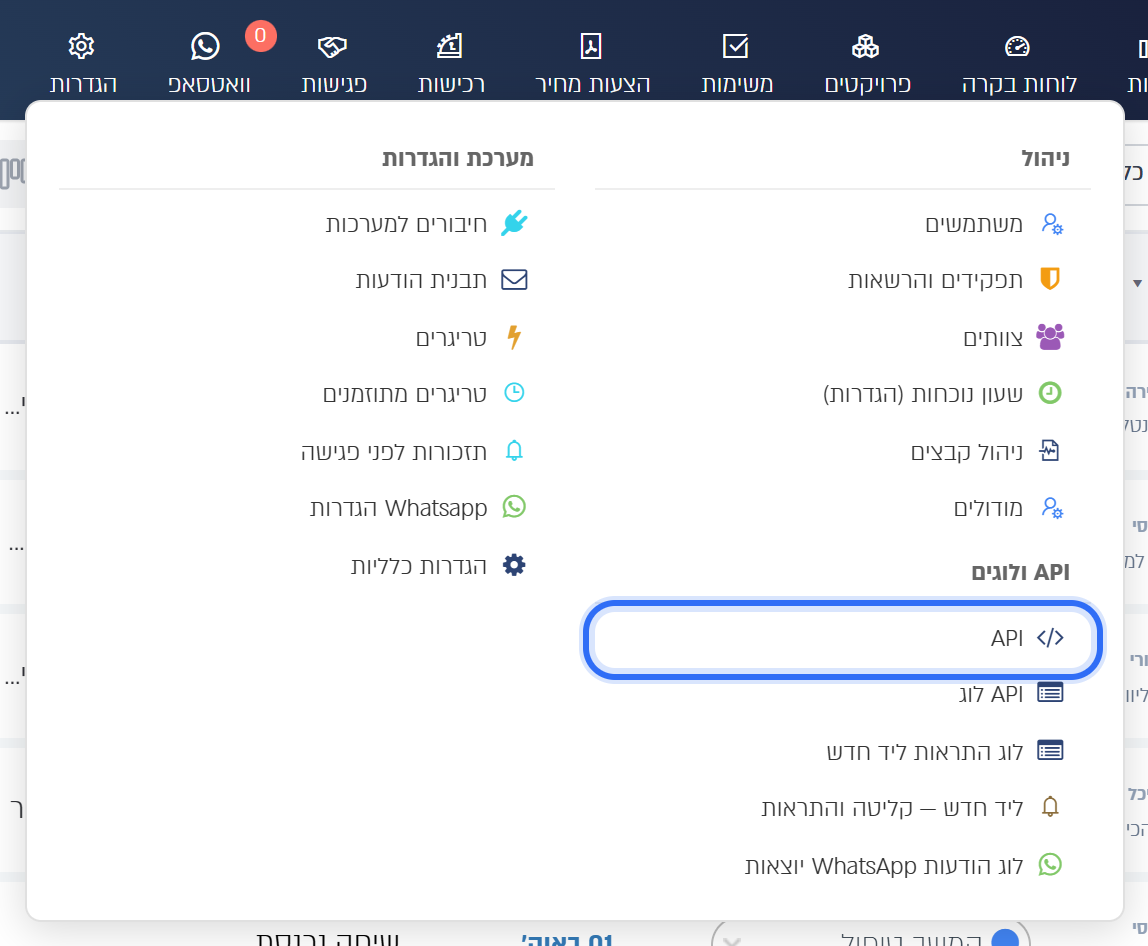Click the user-gear icon for משתמשים
This screenshot has width=1148, height=946.
click(x=1051, y=224)
